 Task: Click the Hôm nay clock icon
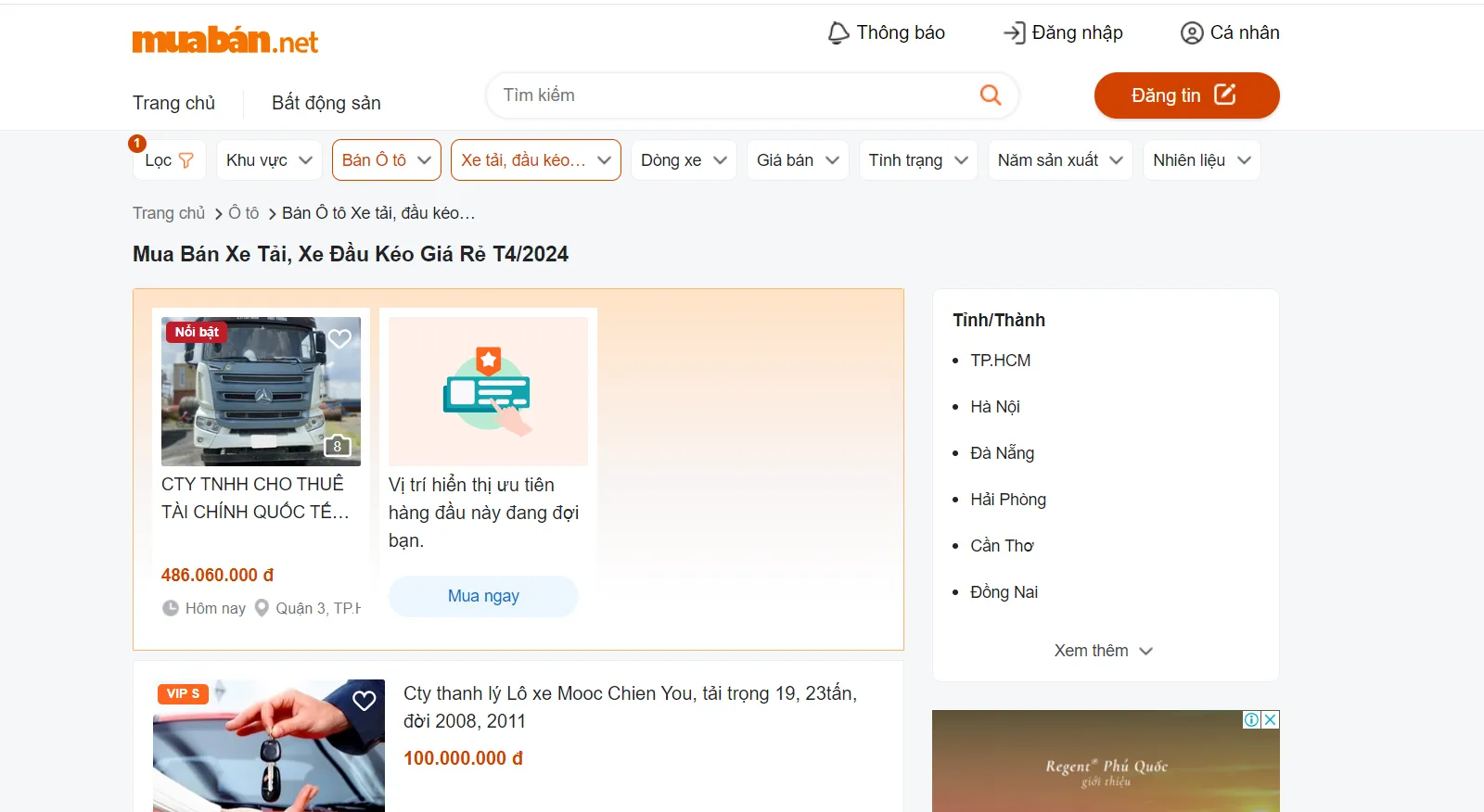171,608
